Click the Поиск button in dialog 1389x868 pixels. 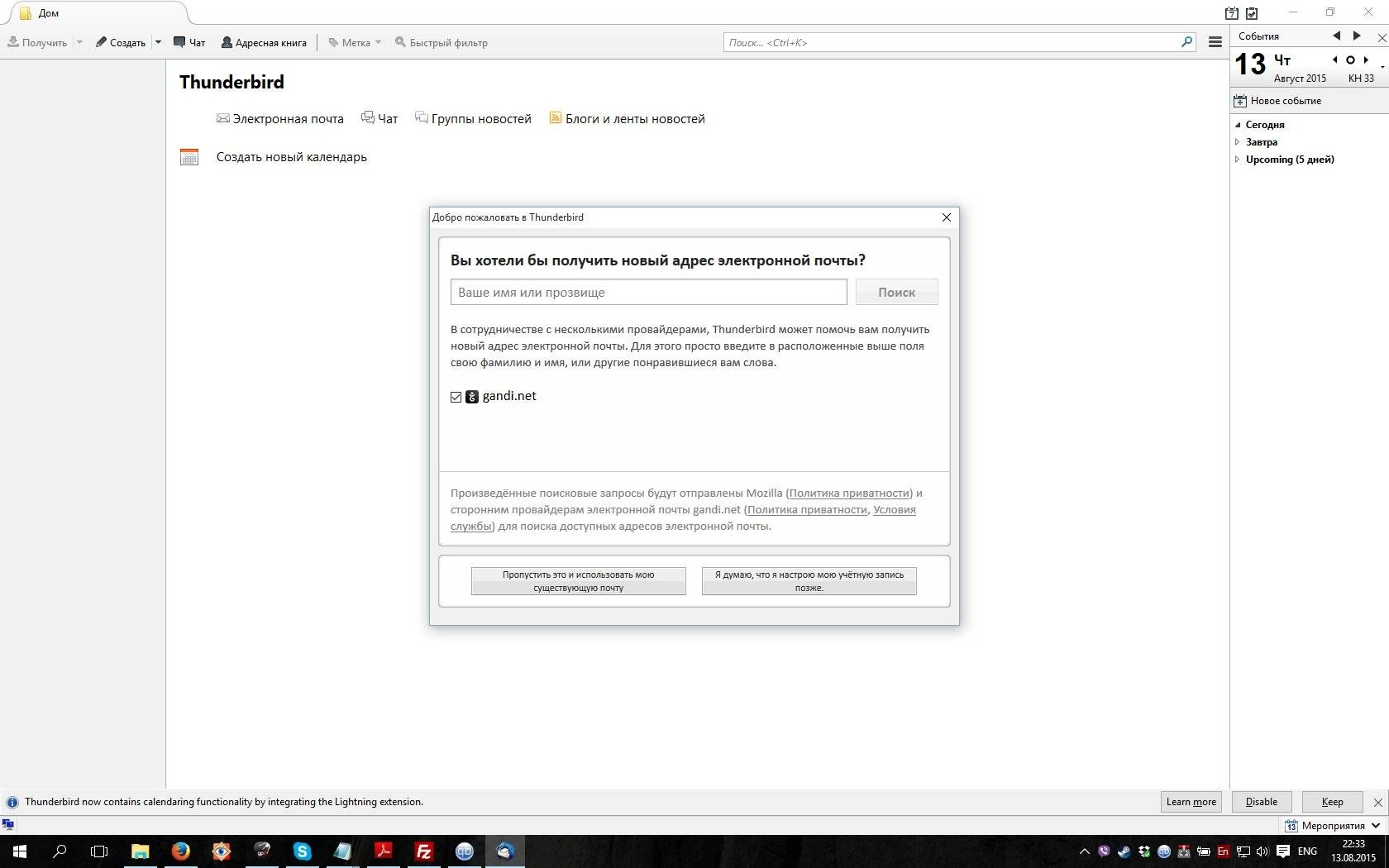click(896, 292)
